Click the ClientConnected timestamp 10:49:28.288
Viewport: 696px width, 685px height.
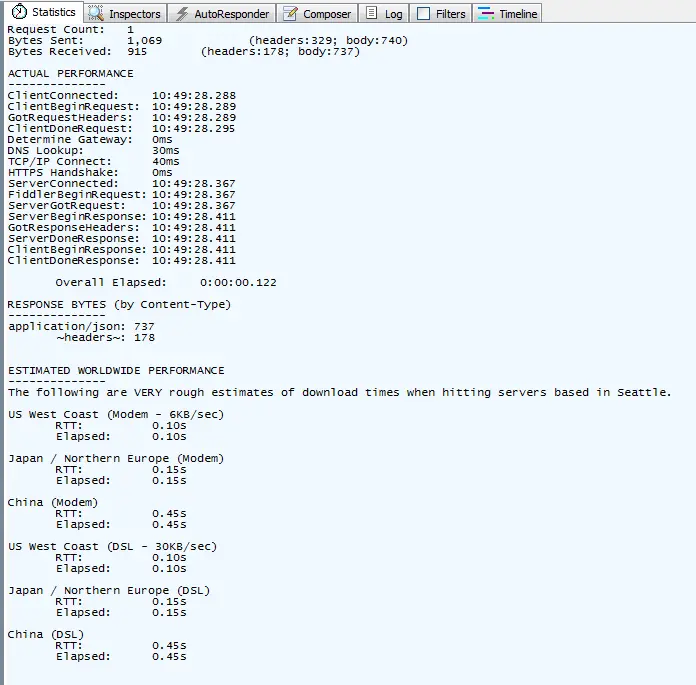coord(194,95)
